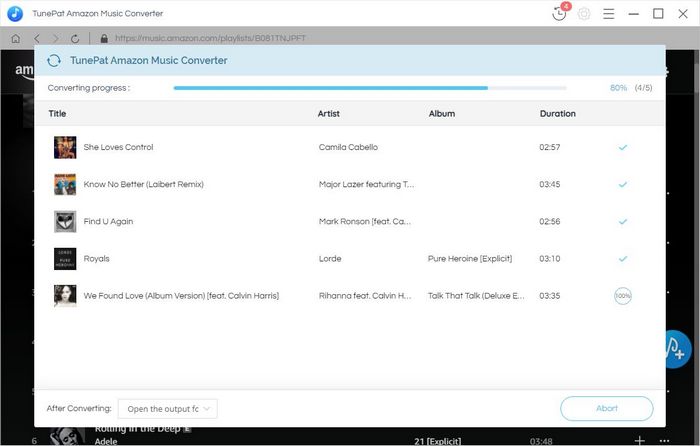The image size is (700, 446).
Task: Click the converting progress bar
Action: coord(370,88)
